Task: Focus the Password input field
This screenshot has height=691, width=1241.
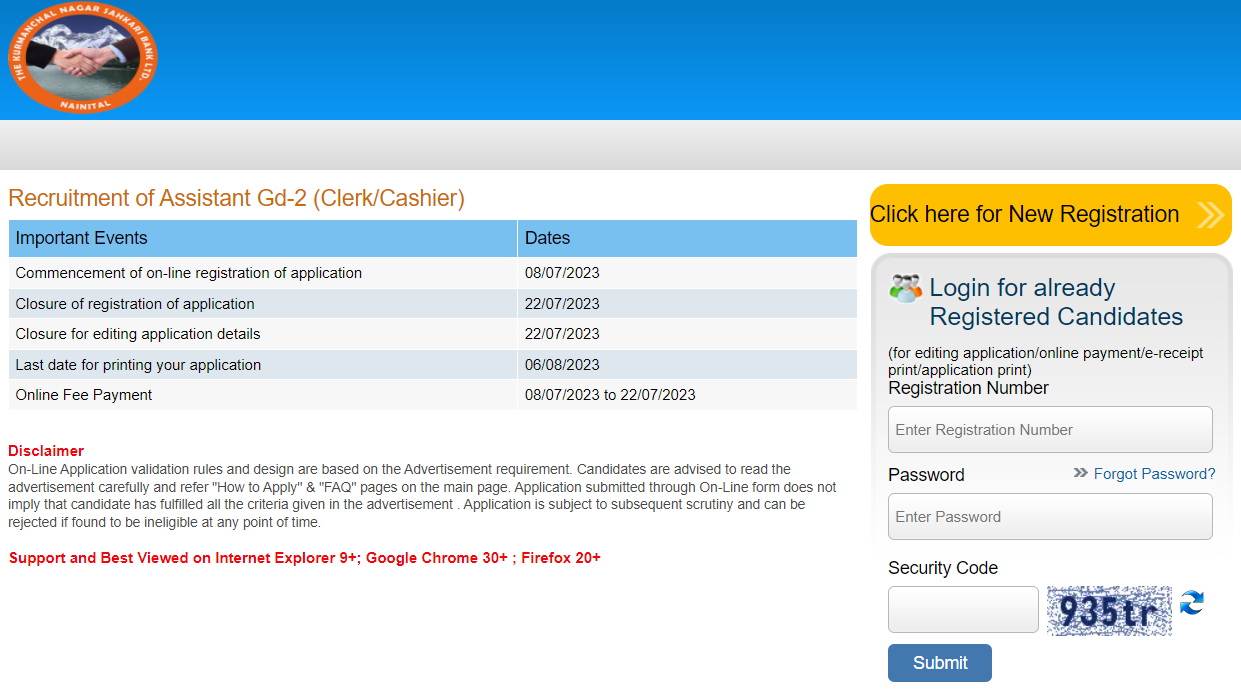Action: (x=1050, y=517)
